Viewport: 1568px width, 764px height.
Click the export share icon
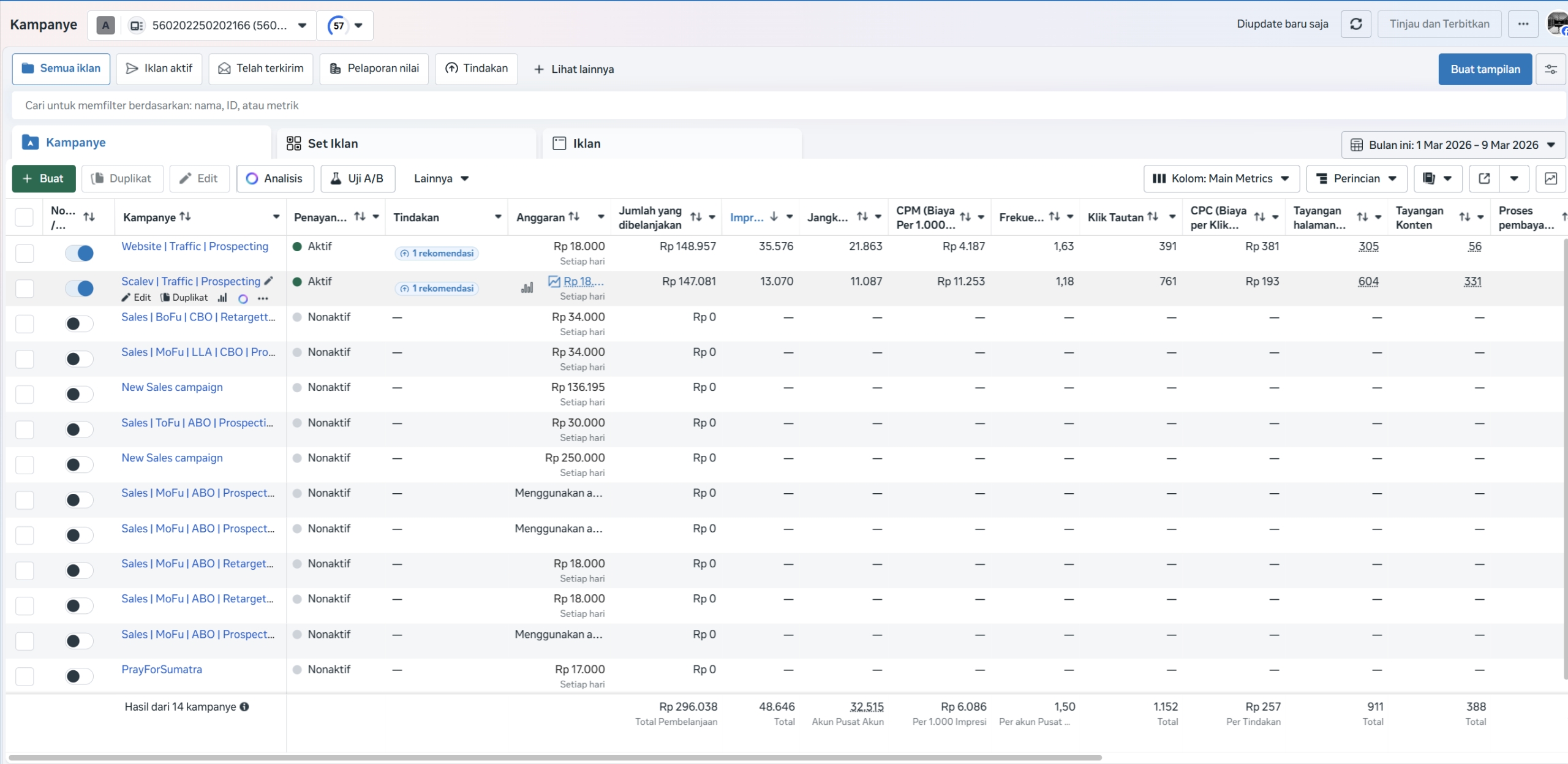point(1484,178)
